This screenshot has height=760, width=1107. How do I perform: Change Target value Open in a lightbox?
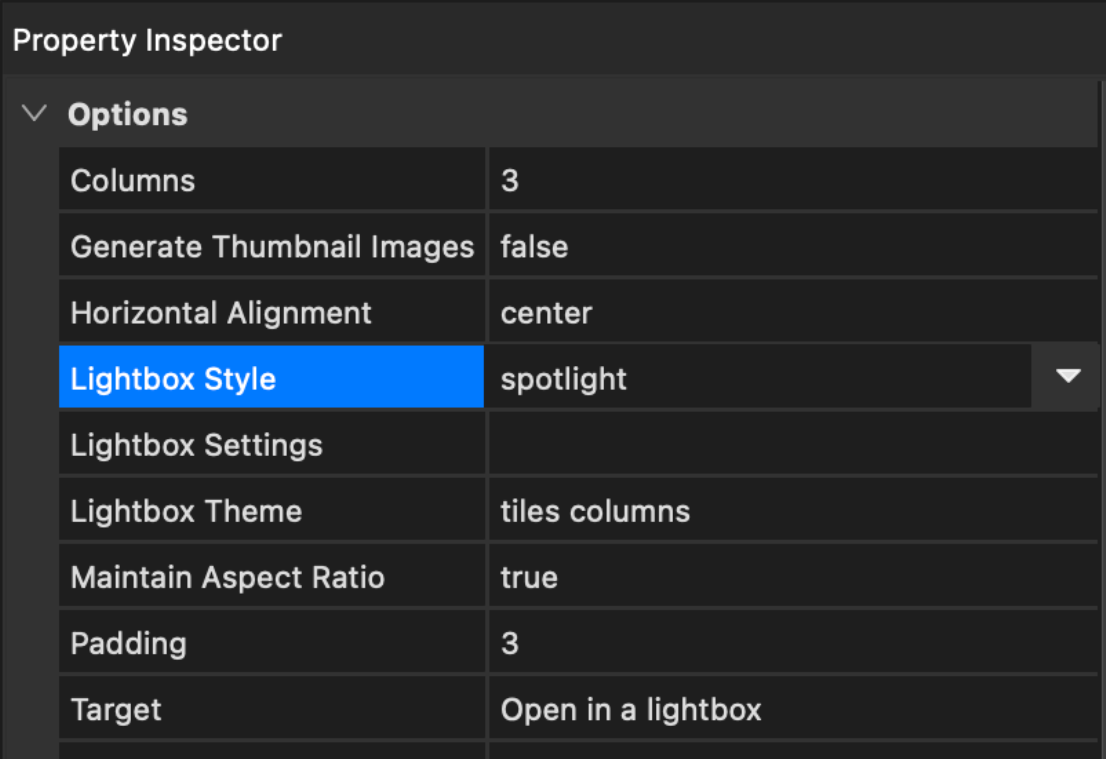pos(790,709)
